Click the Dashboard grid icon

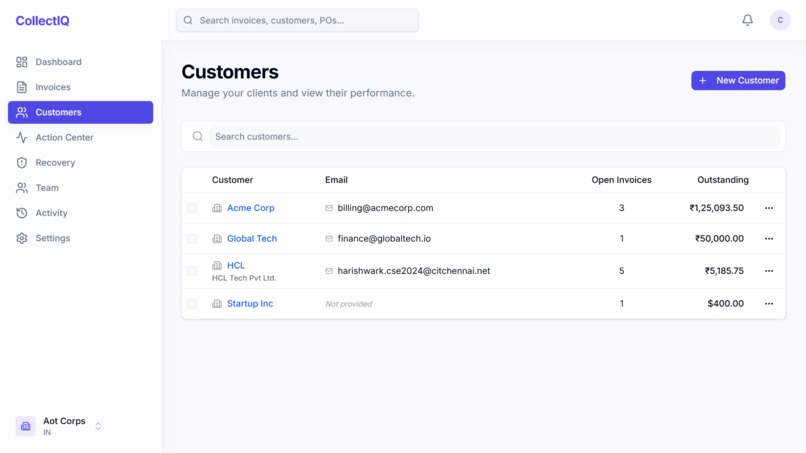point(22,62)
